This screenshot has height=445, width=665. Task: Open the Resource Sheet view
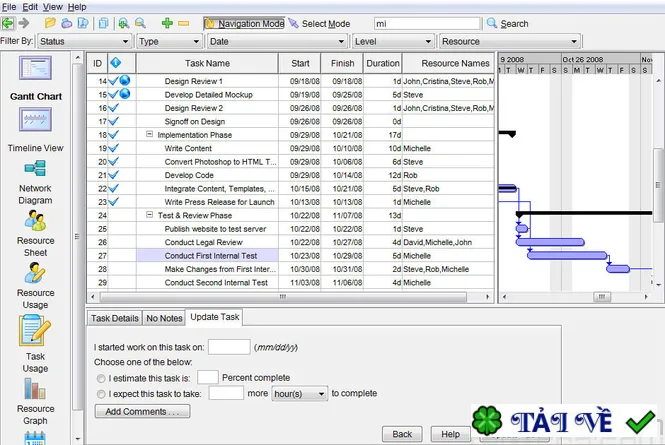tap(35, 221)
